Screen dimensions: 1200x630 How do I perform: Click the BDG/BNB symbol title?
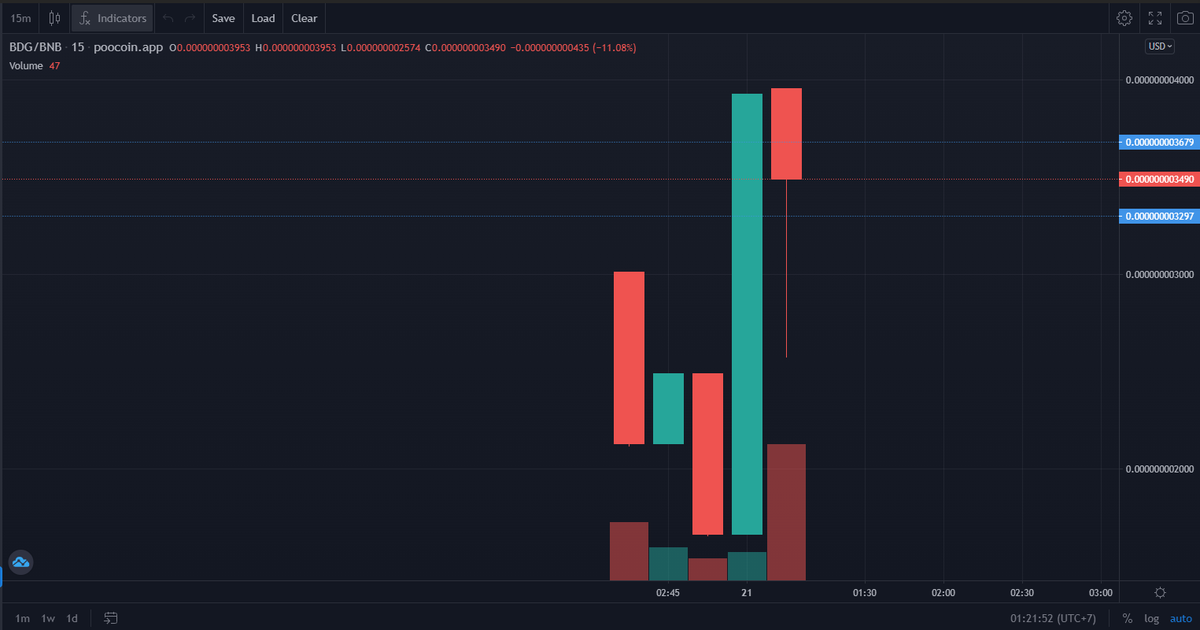(35, 47)
